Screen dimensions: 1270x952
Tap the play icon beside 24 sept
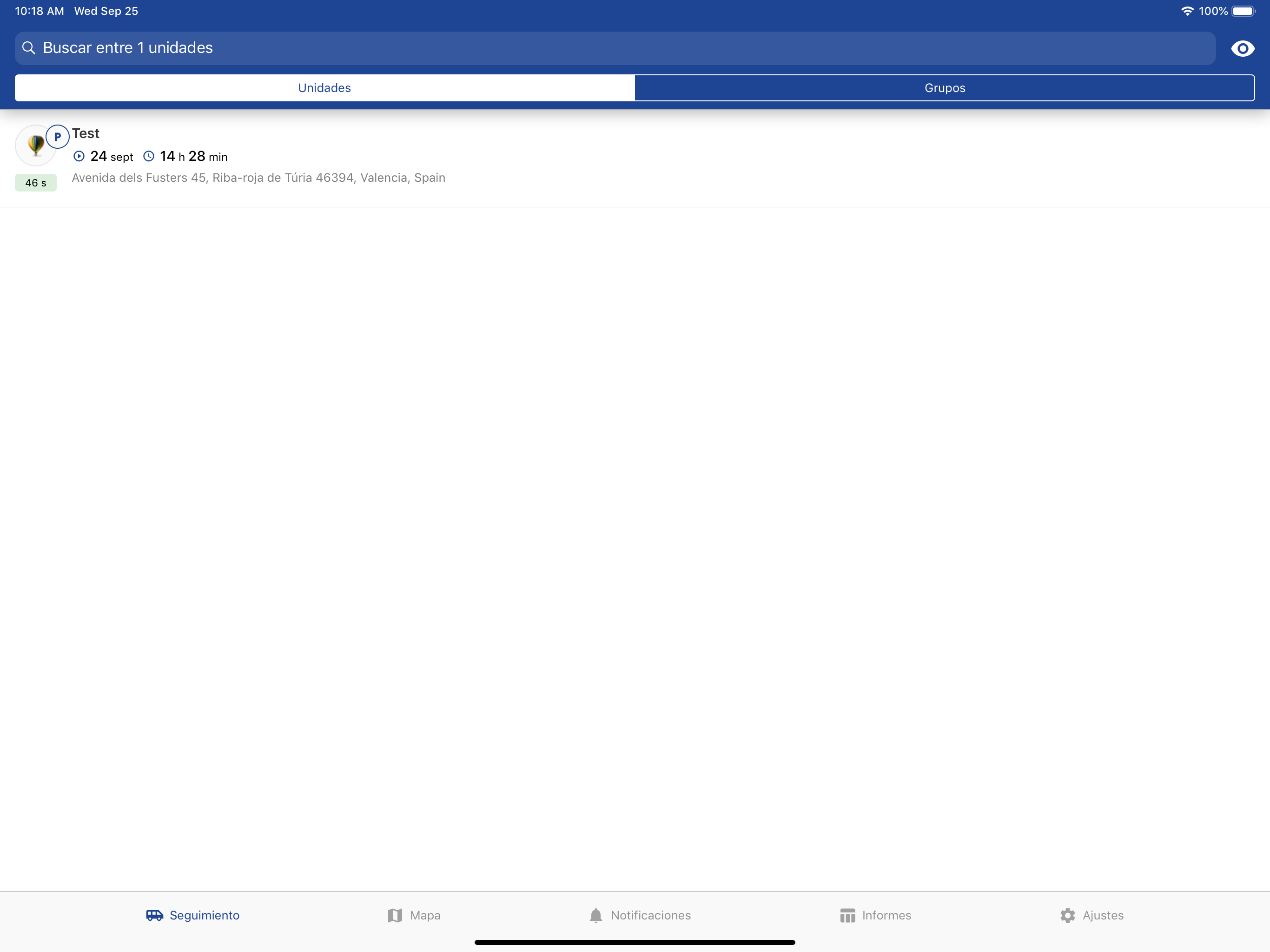coord(79,156)
